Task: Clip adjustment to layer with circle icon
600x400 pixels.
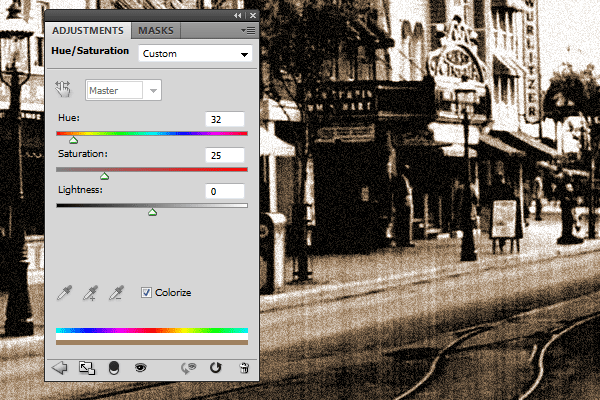Action: (114, 368)
